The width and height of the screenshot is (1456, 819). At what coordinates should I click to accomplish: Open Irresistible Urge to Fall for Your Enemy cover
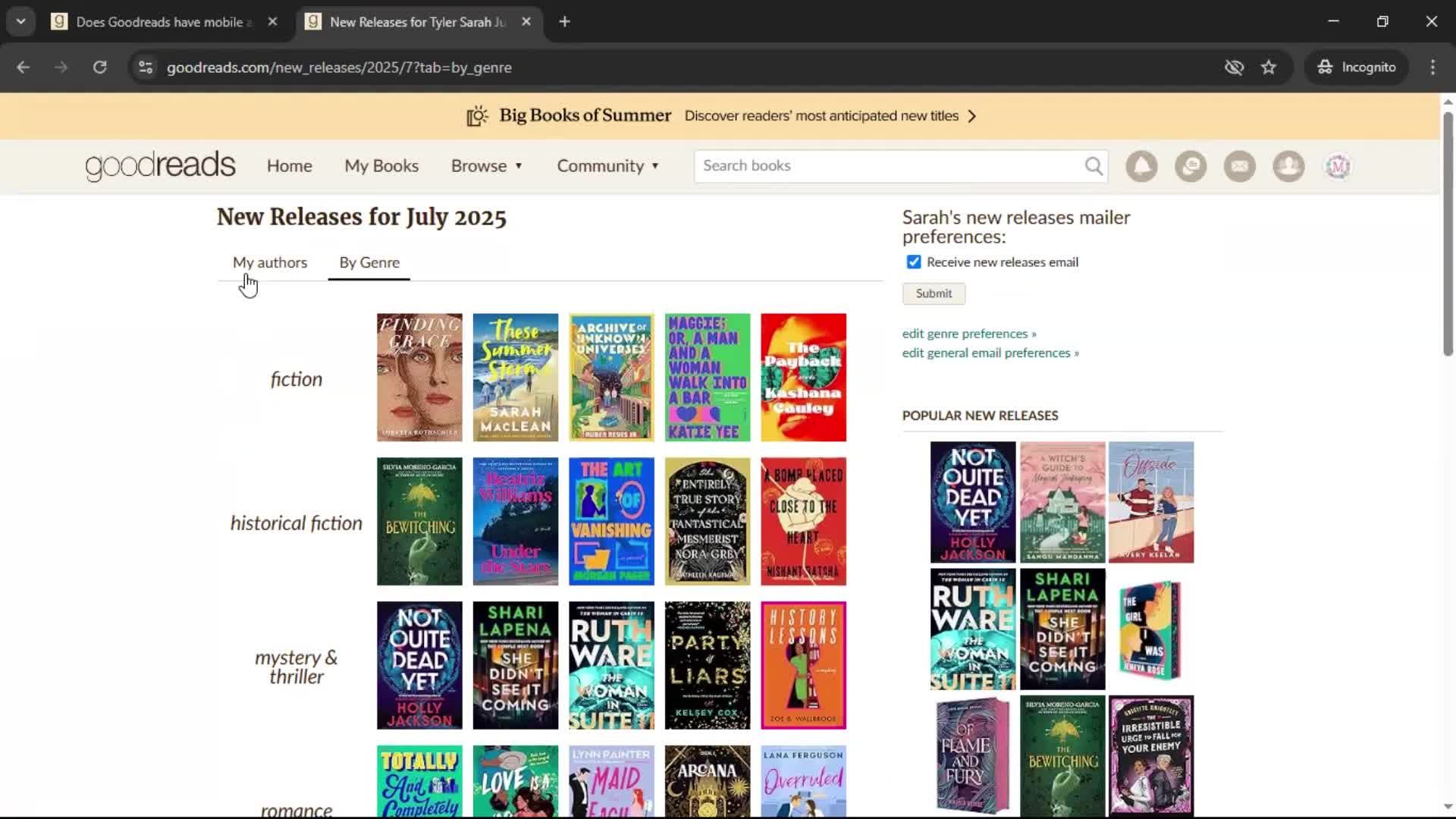tap(1151, 756)
